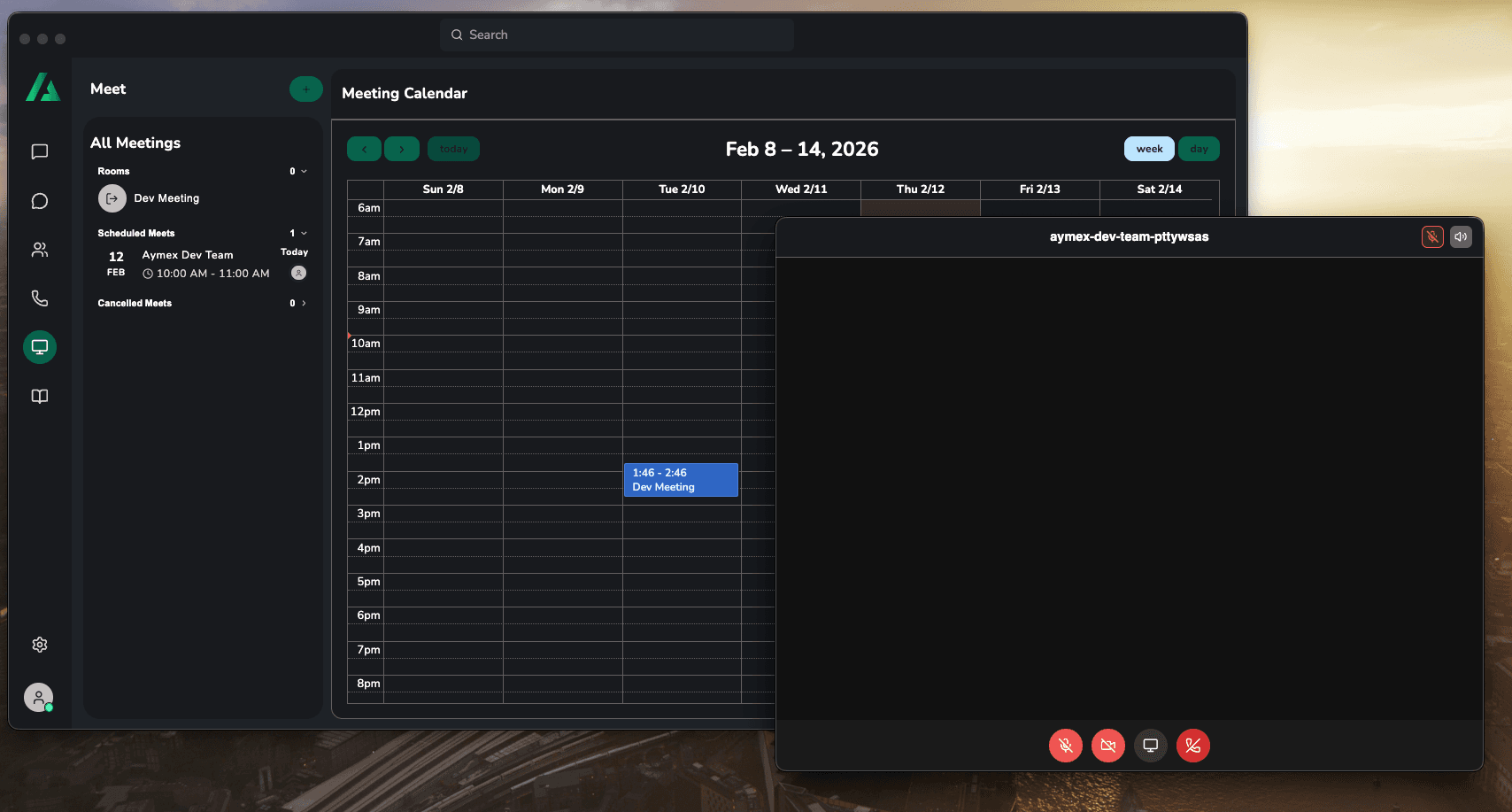Open the chat messages sidebar icon
Screen dimensions: 1512x812
40,152
